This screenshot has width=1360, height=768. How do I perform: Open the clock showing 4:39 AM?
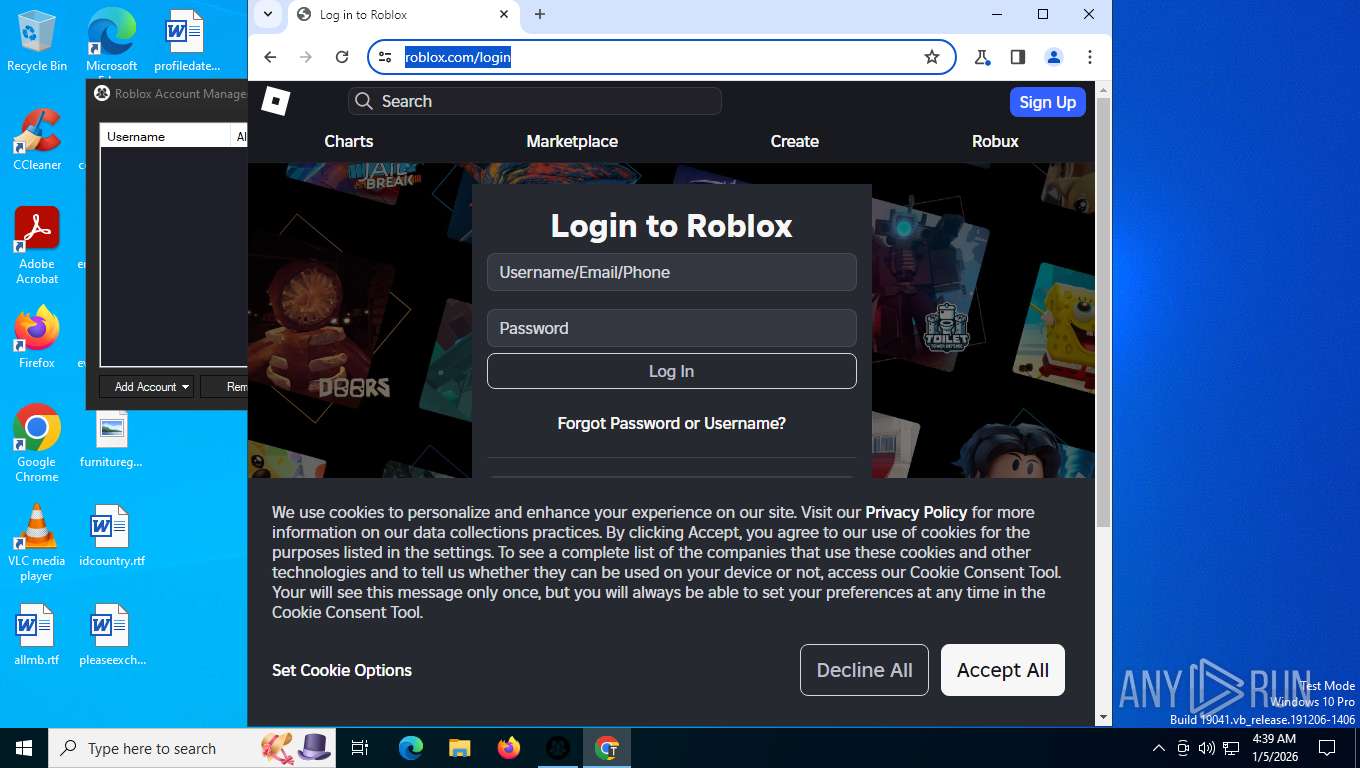(1274, 748)
